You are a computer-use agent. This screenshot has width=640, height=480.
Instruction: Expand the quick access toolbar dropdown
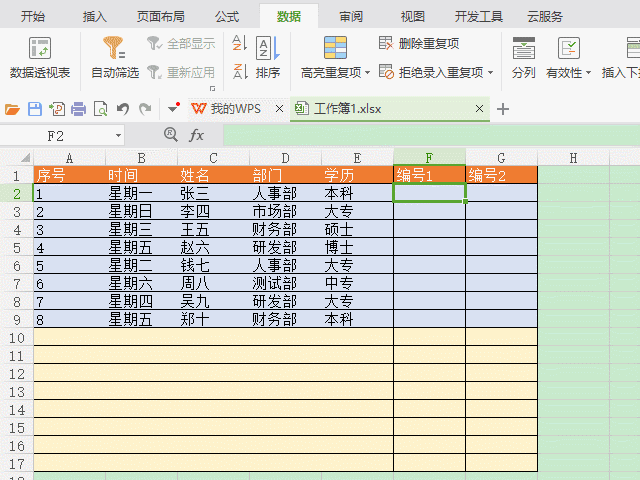[x=174, y=108]
